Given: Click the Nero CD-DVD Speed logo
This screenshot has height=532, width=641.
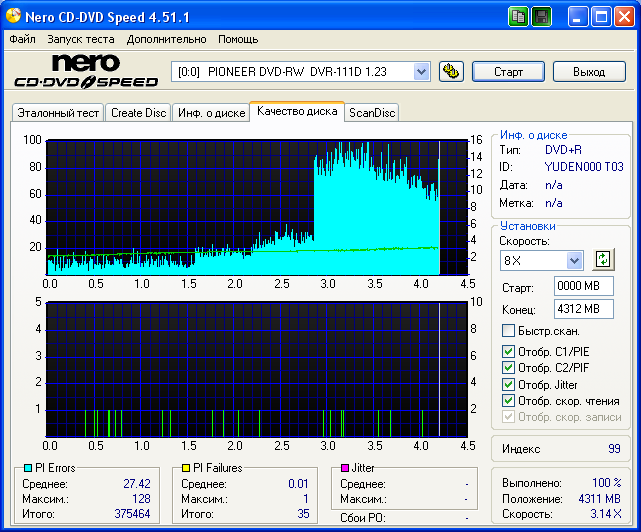Looking at the screenshot, I should coord(85,72).
